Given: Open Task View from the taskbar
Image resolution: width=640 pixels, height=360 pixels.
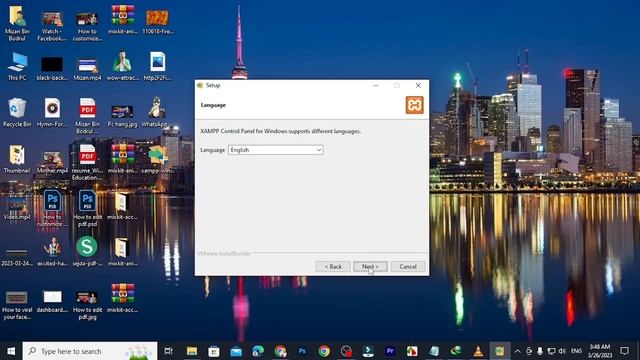Looking at the screenshot, I should pos(168,351).
